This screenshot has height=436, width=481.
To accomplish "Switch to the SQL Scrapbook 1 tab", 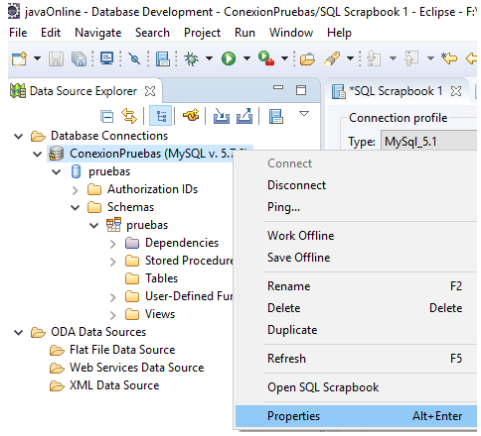I will (x=395, y=91).
